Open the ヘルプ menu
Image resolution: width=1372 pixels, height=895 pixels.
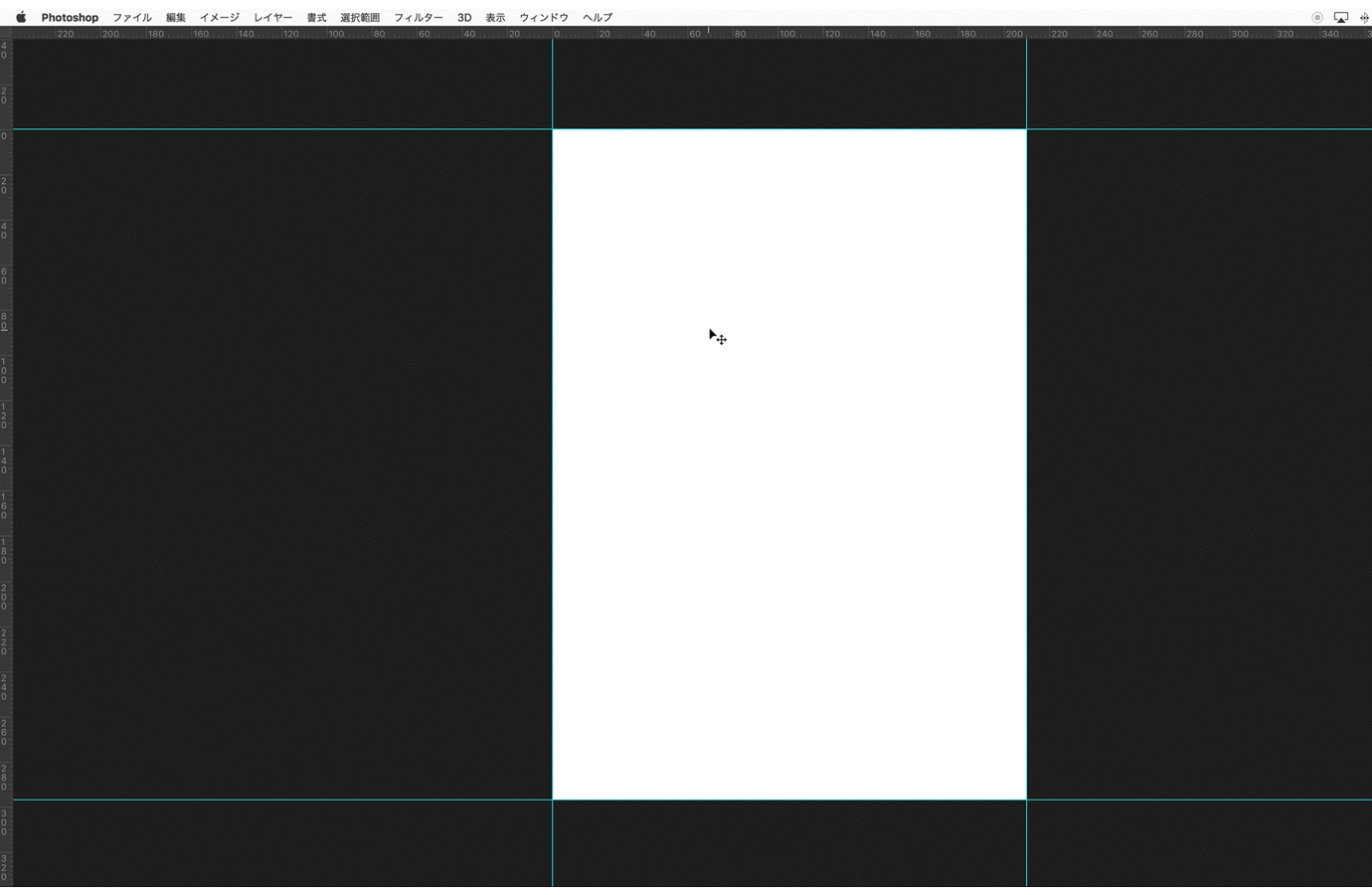pos(598,17)
